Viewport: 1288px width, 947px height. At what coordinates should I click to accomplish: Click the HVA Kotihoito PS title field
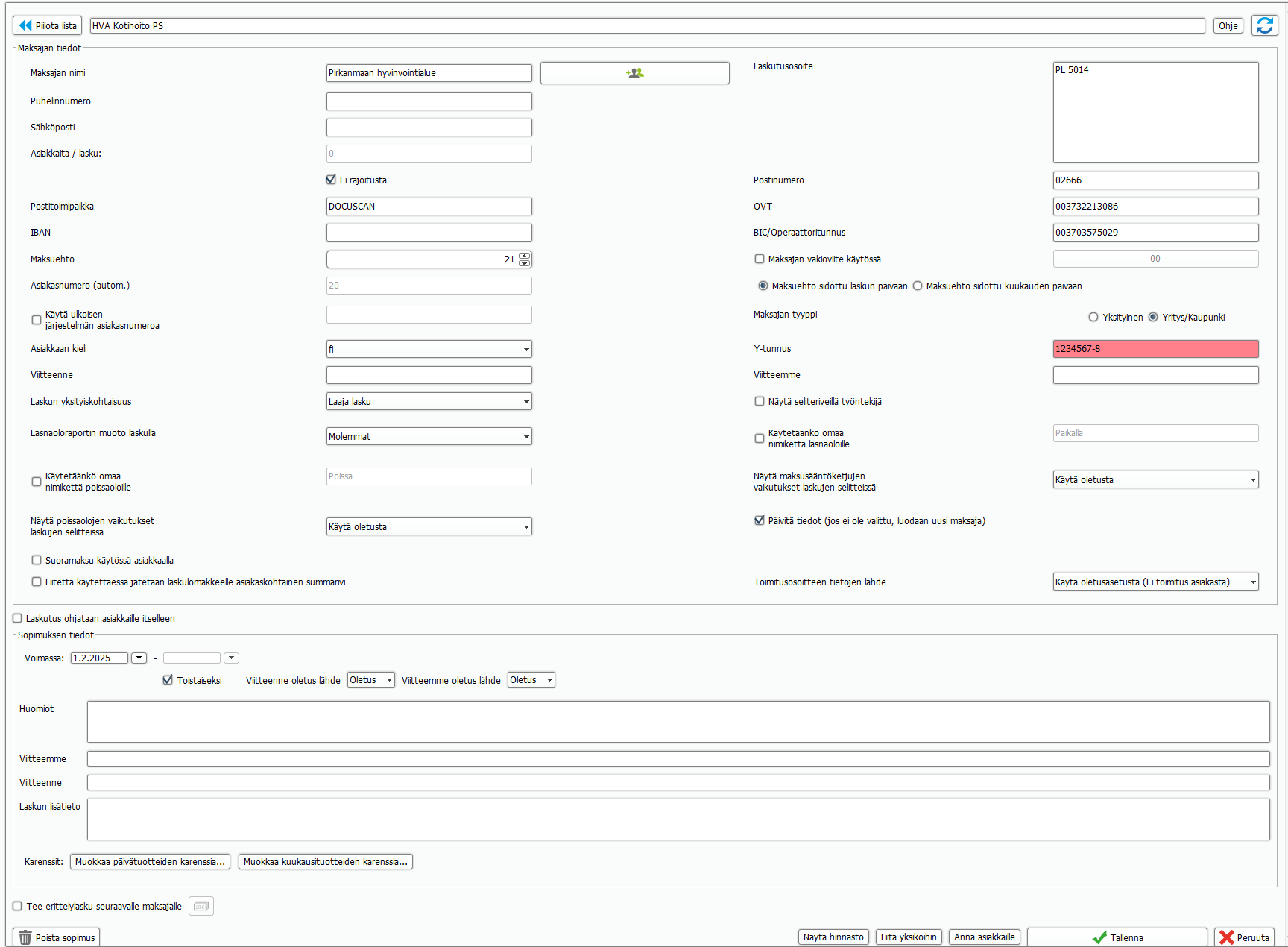tap(647, 25)
